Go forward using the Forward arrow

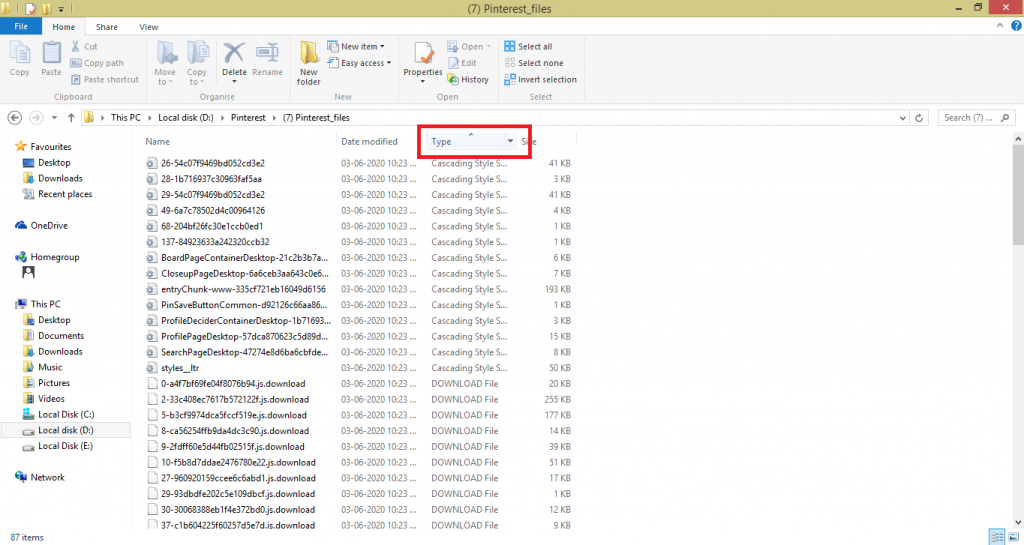click(36, 118)
